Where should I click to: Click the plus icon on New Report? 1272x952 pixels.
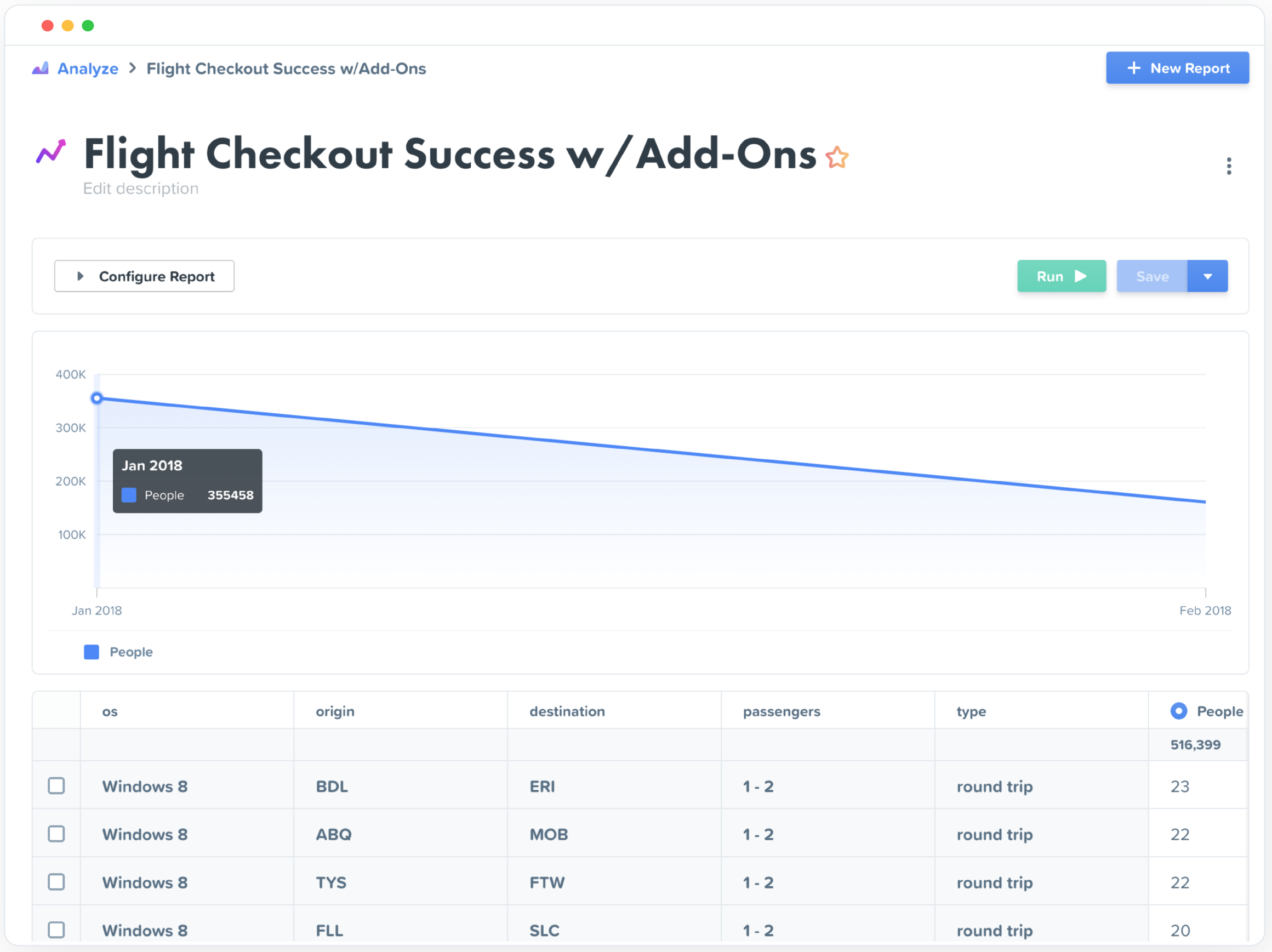point(1133,68)
